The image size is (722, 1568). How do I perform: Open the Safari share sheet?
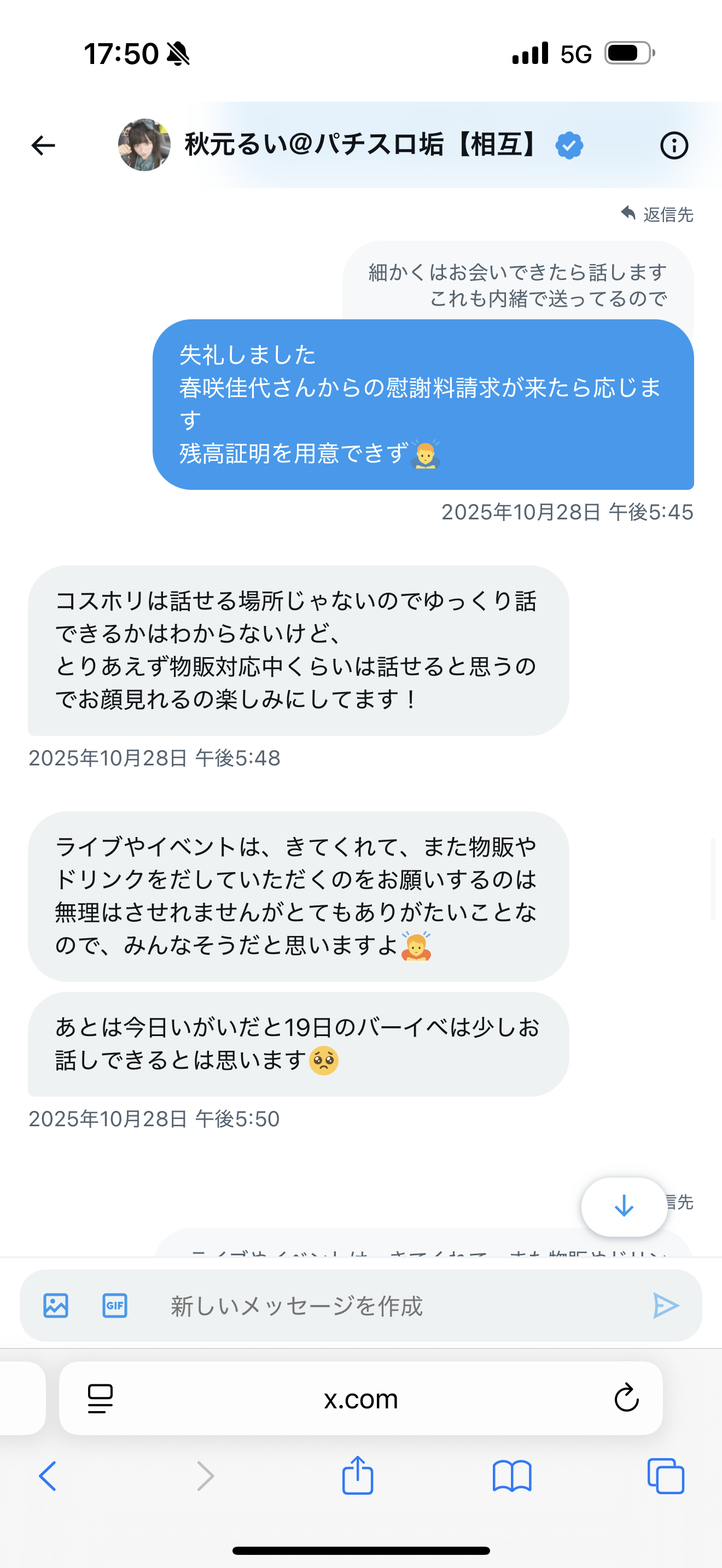357,1476
